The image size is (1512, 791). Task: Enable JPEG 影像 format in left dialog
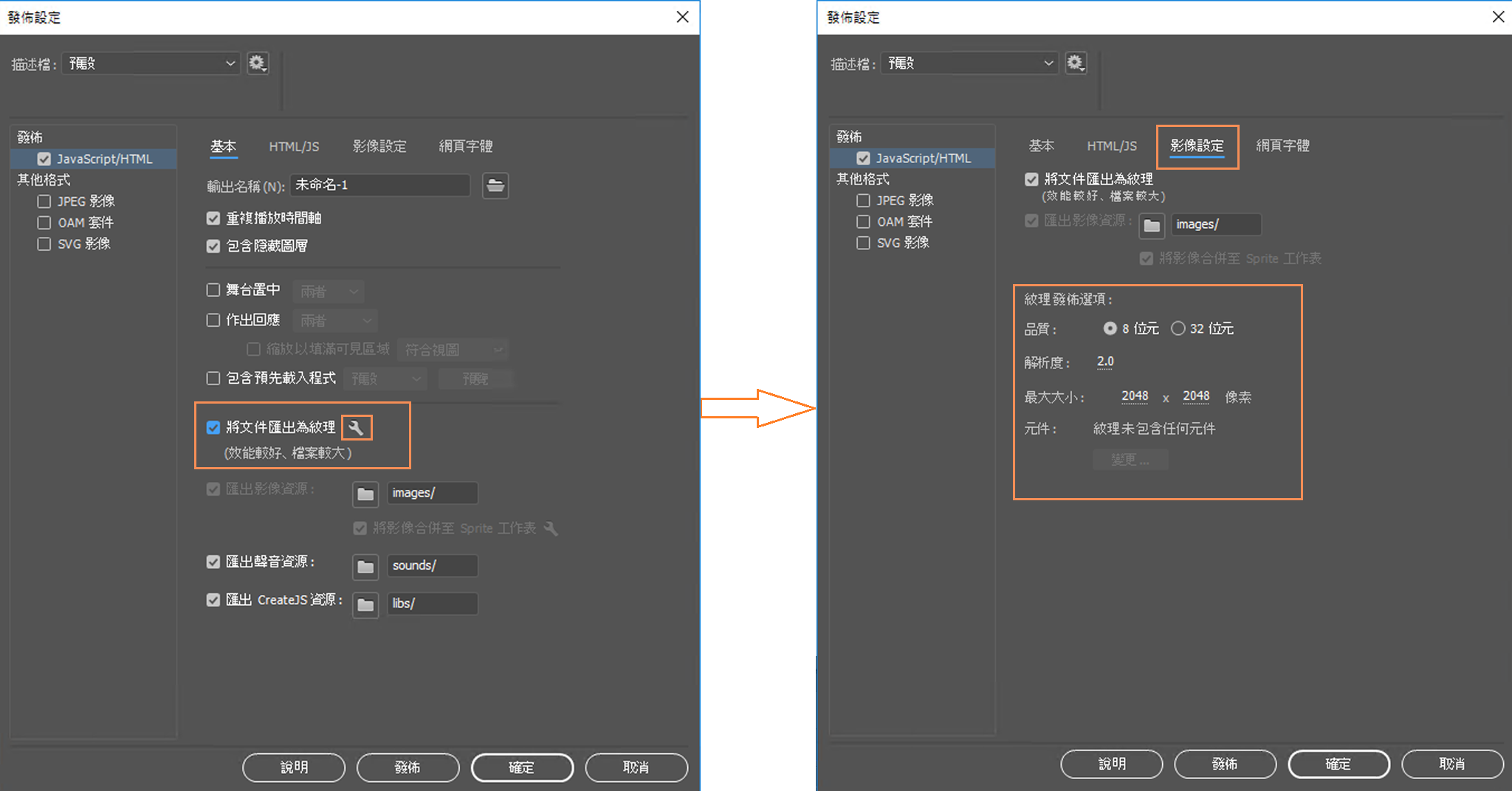click(x=44, y=201)
